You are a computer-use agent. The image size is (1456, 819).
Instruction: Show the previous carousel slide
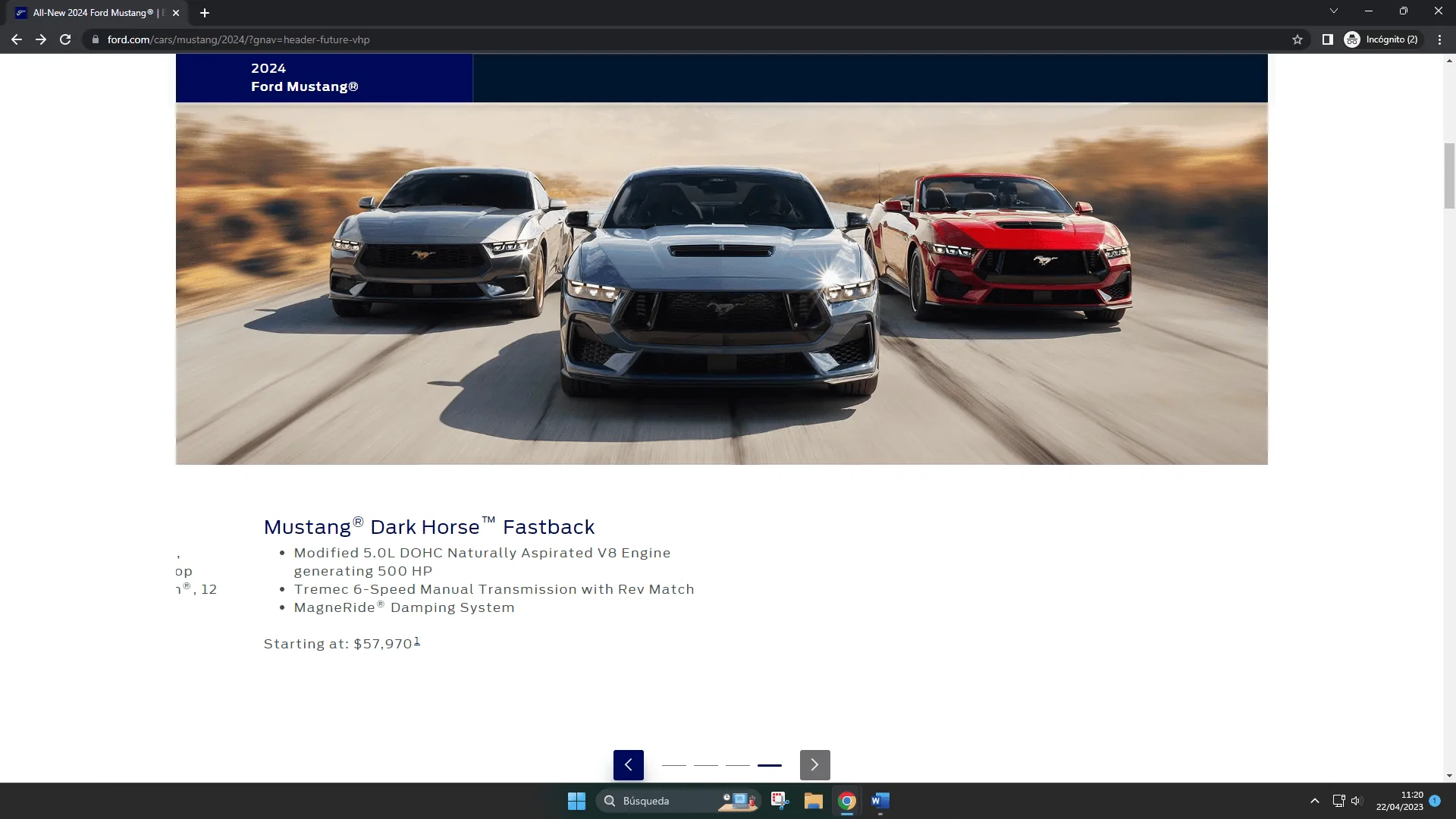pyautogui.click(x=628, y=764)
